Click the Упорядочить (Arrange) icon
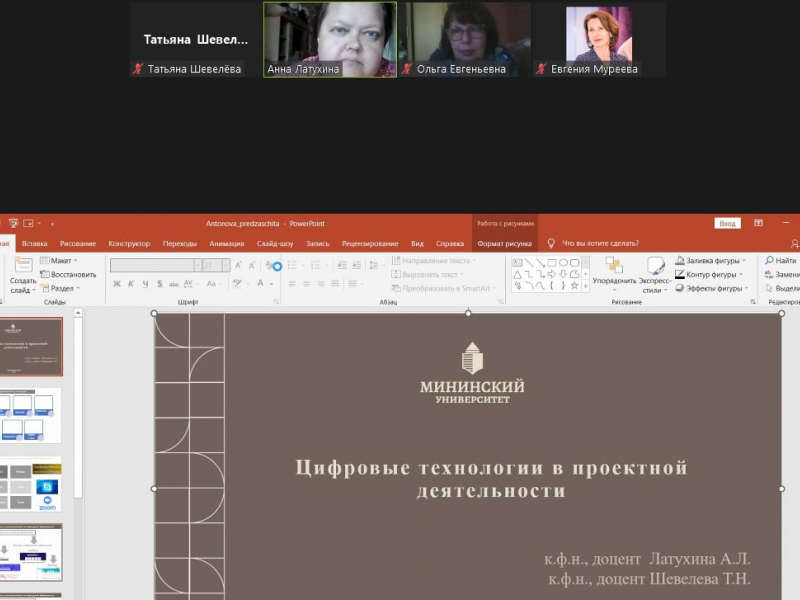The height and width of the screenshot is (600, 800). (x=614, y=266)
